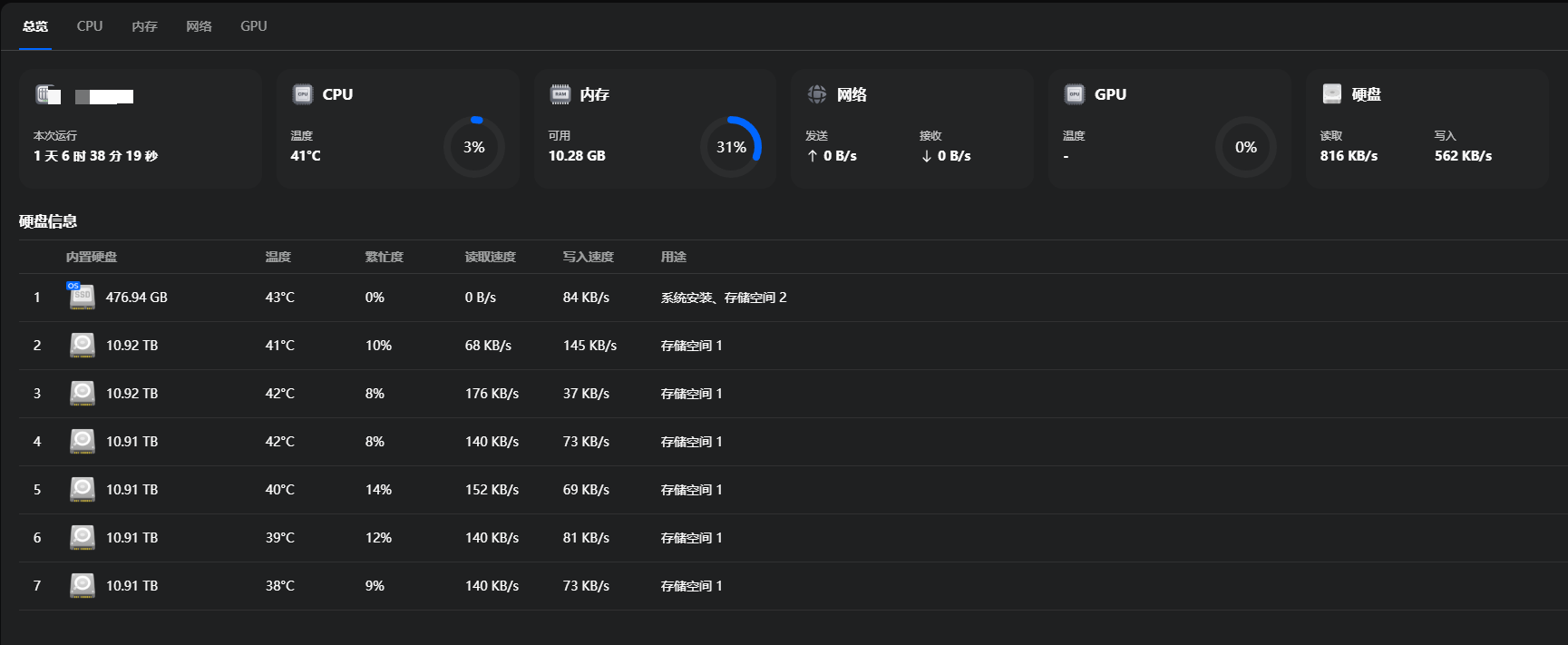1568x645 pixels.
Task: Click the 温度 column header in disk table
Action: [x=278, y=257]
